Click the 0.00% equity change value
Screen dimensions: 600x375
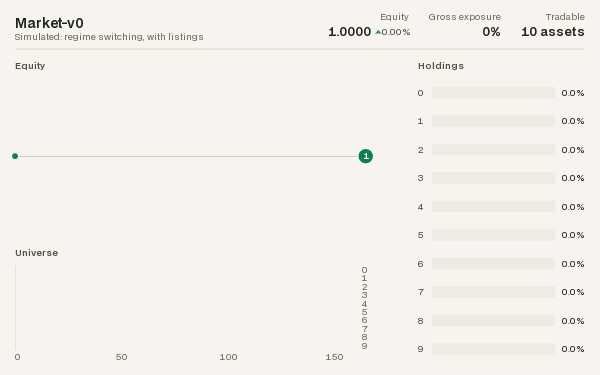tap(396, 32)
